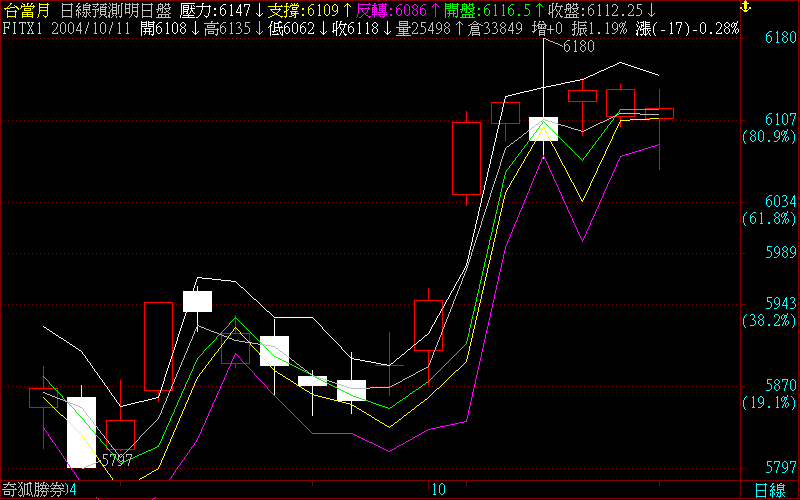Click the 6180 high price annotation on chart
This screenshot has height=500, width=800.
click(x=578, y=47)
